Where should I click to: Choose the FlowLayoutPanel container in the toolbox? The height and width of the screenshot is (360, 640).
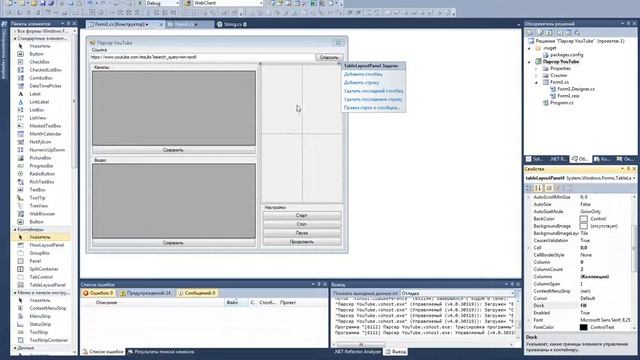[47, 245]
